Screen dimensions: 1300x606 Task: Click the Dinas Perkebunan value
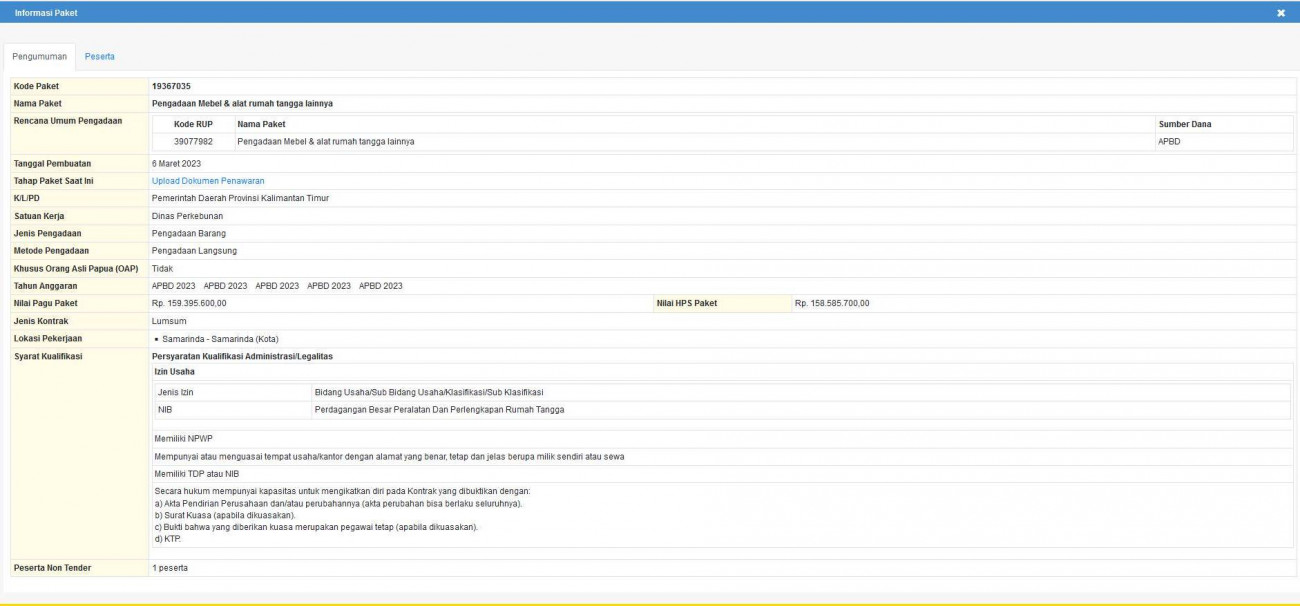[x=187, y=215]
